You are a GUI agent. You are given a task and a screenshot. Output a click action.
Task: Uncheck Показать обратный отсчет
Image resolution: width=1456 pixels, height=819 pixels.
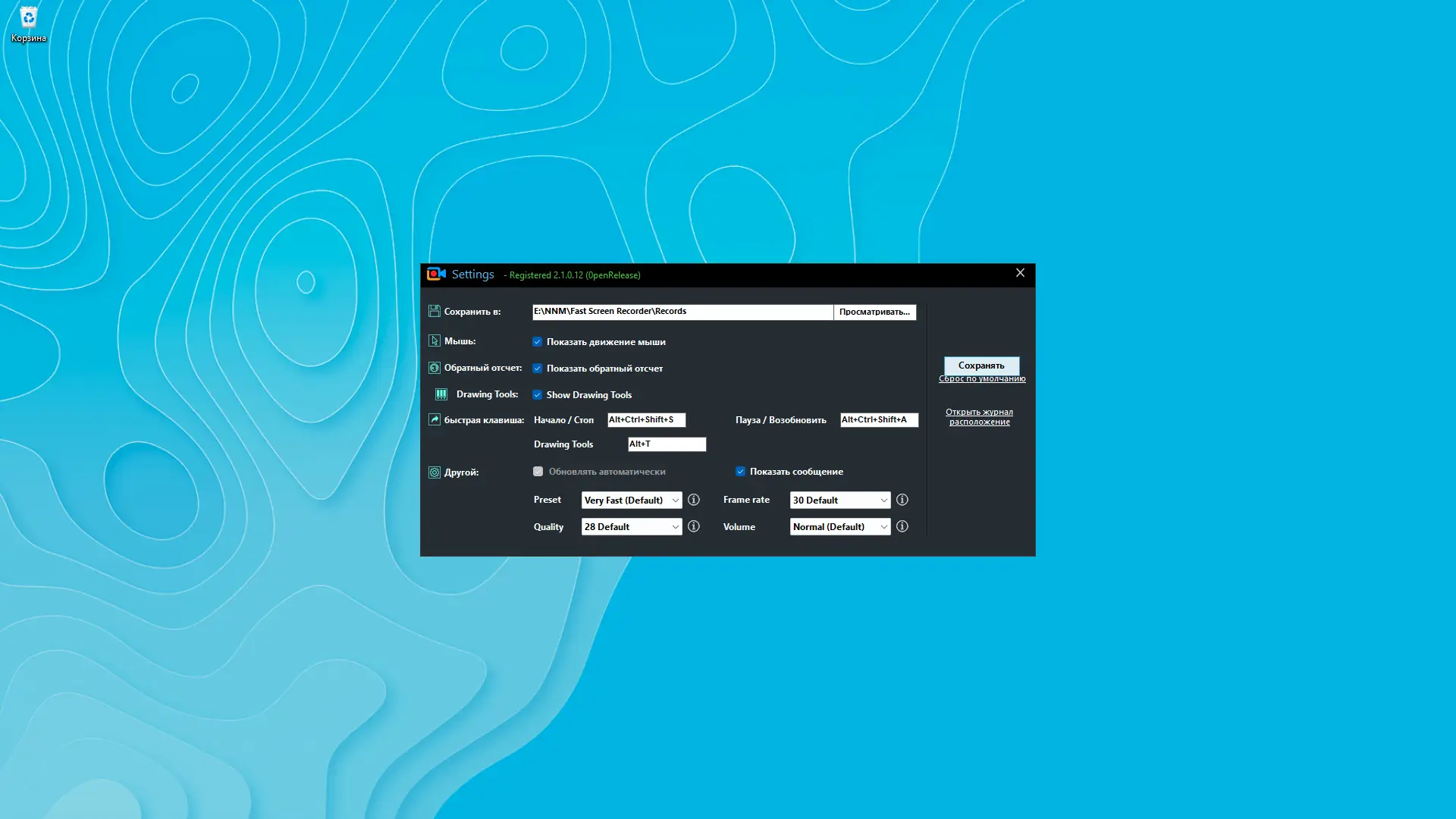point(538,368)
